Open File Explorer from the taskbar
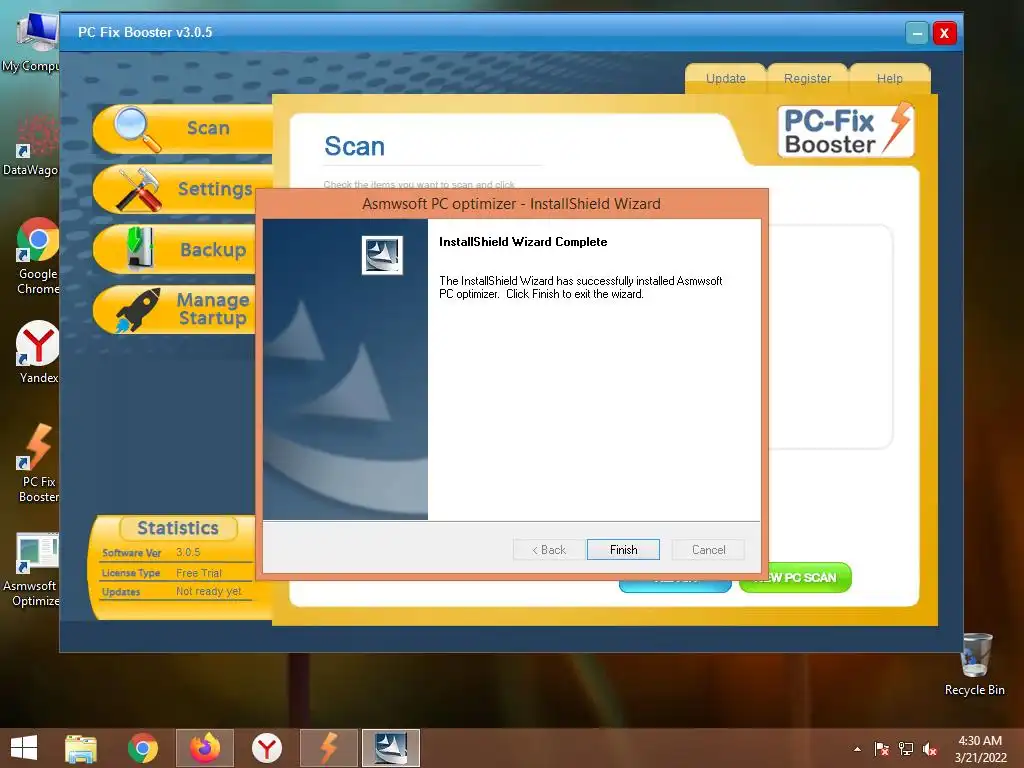1024x768 pixels. point(81,748)
